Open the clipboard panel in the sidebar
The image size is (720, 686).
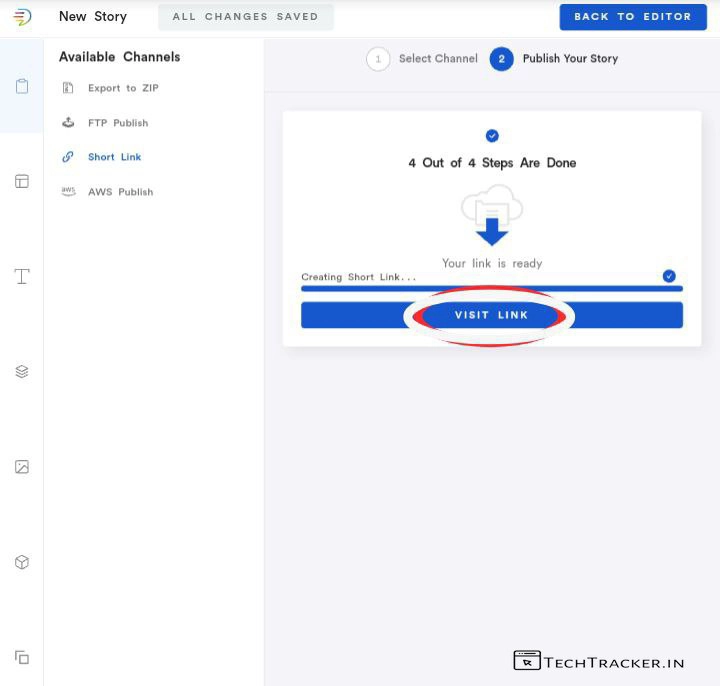[22, 86]
